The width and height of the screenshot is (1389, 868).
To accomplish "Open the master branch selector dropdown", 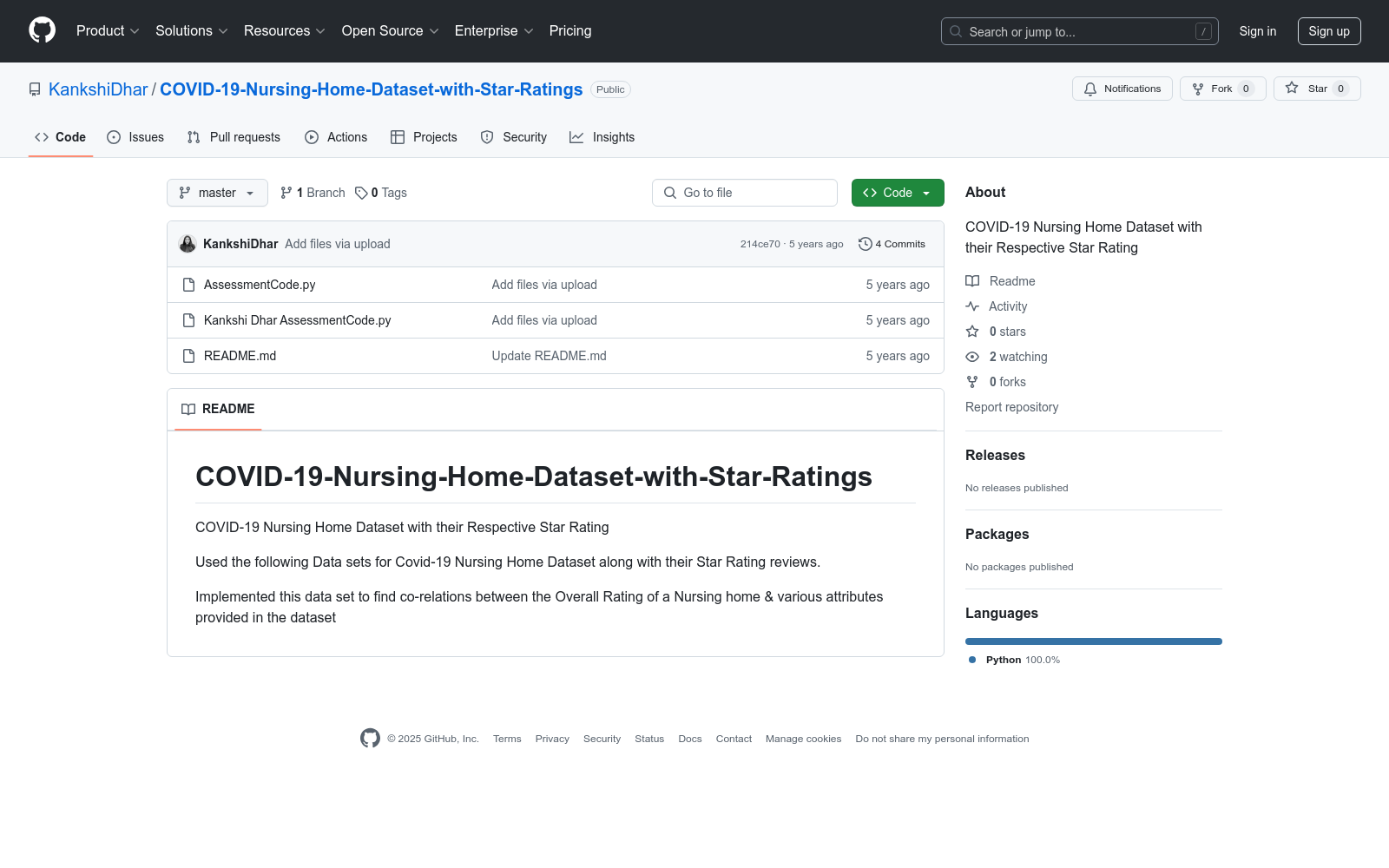I will [x=217, y=193].
